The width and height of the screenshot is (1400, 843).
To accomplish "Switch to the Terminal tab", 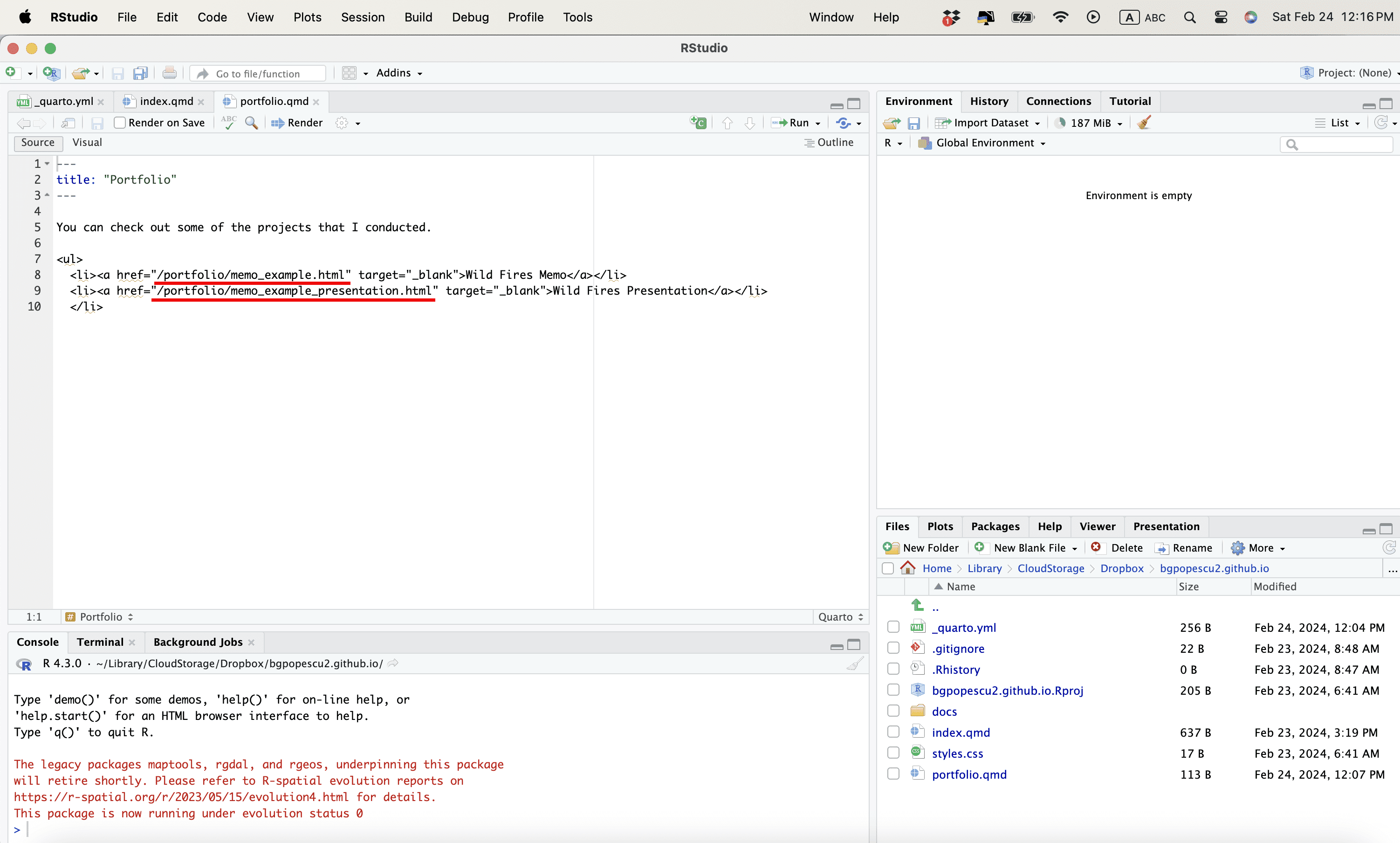I will pyautogui.click(x=100, y=642).
